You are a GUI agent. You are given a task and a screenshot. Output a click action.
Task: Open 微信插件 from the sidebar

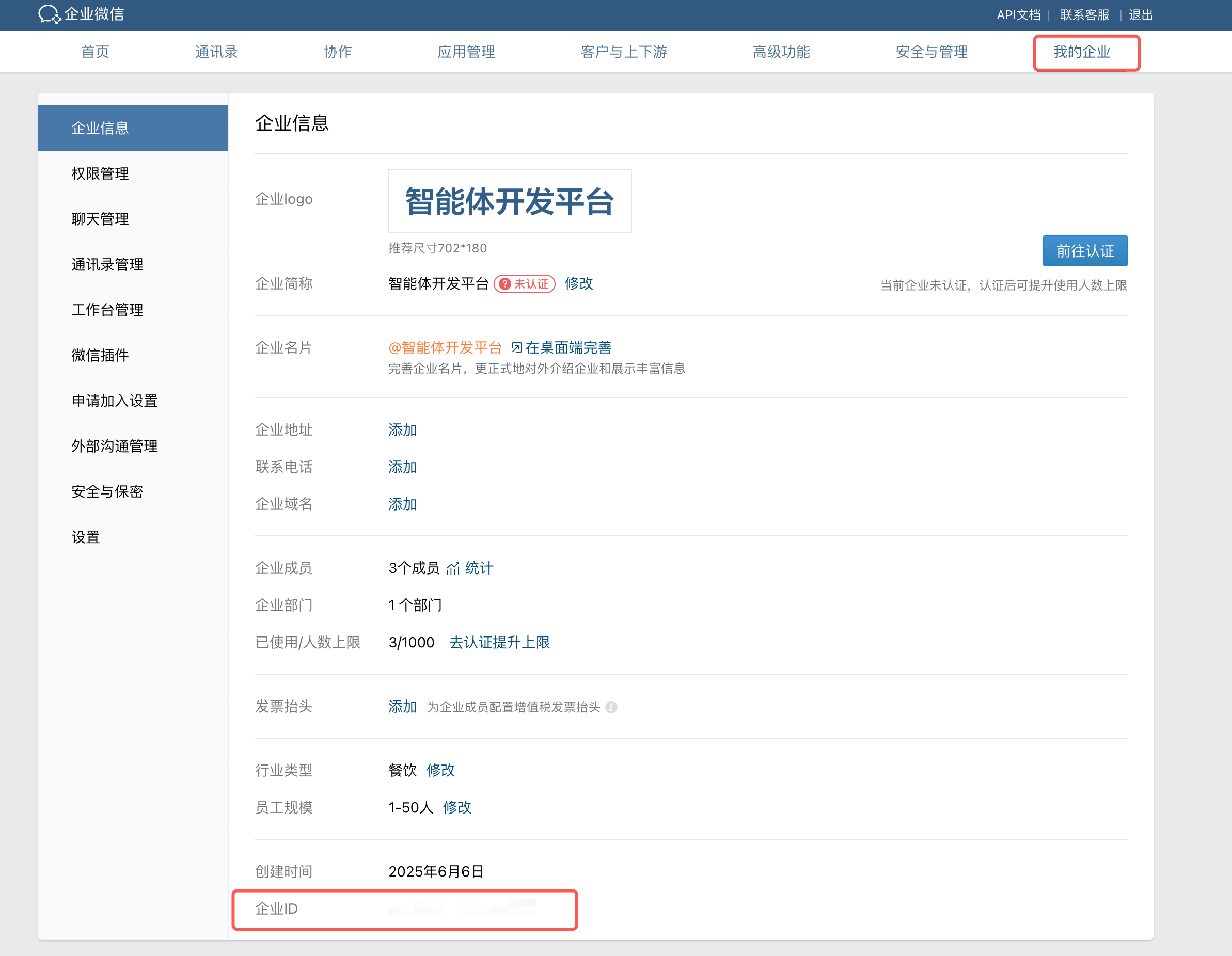(100, 355)
